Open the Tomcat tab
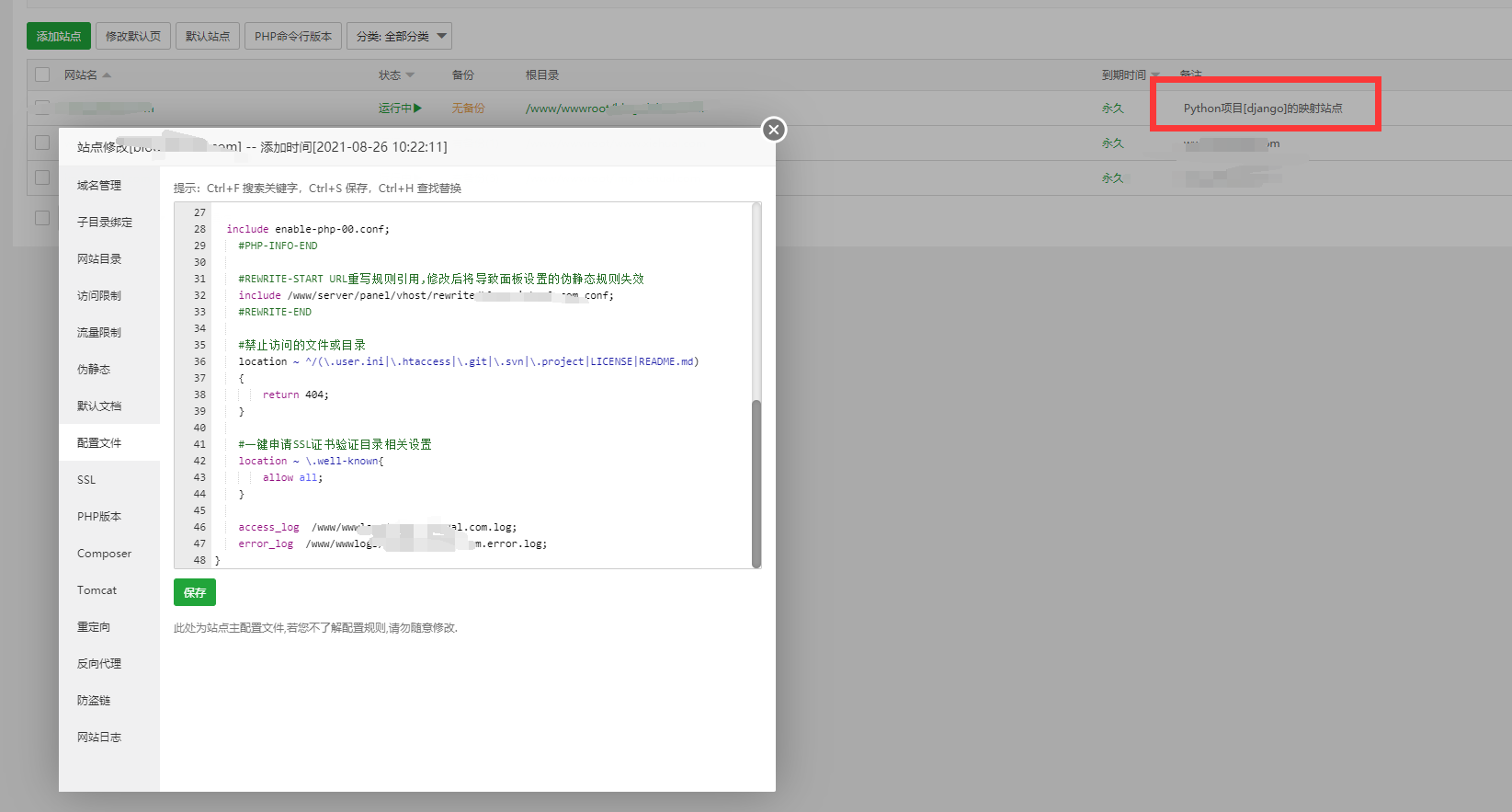Screen dimensions: 1512x812 pyautogui.click(x=109, y=589)
